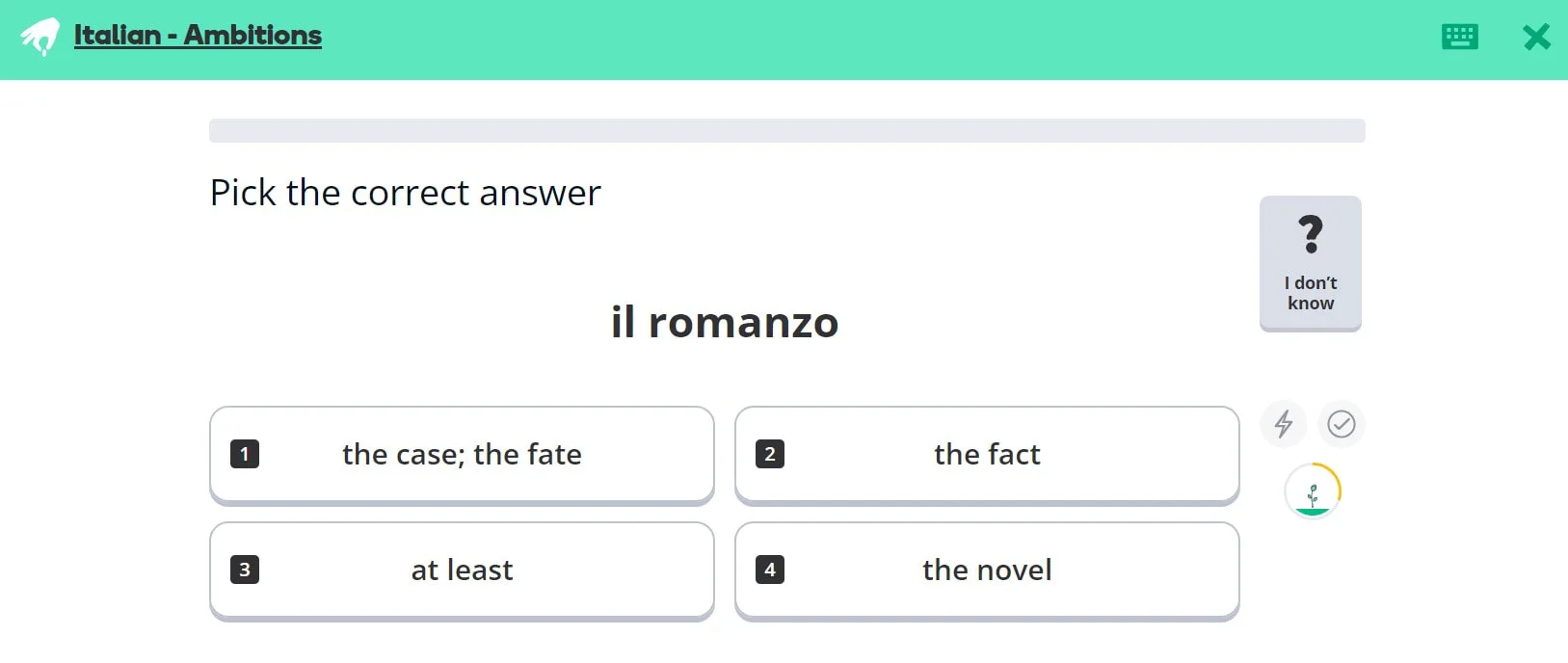
Task: Choose "the fact" as the answer
Action: coord(987,455)
